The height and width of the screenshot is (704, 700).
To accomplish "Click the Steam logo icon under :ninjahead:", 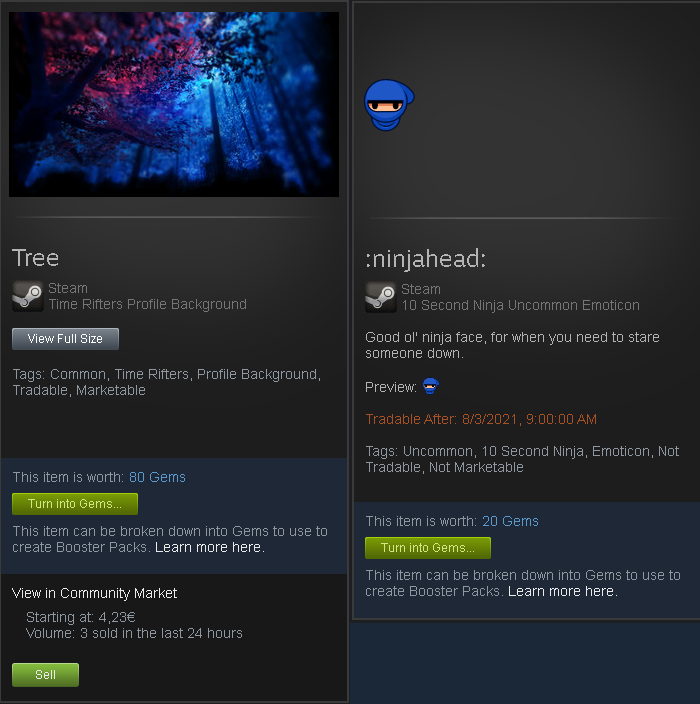I will (381, 297).
